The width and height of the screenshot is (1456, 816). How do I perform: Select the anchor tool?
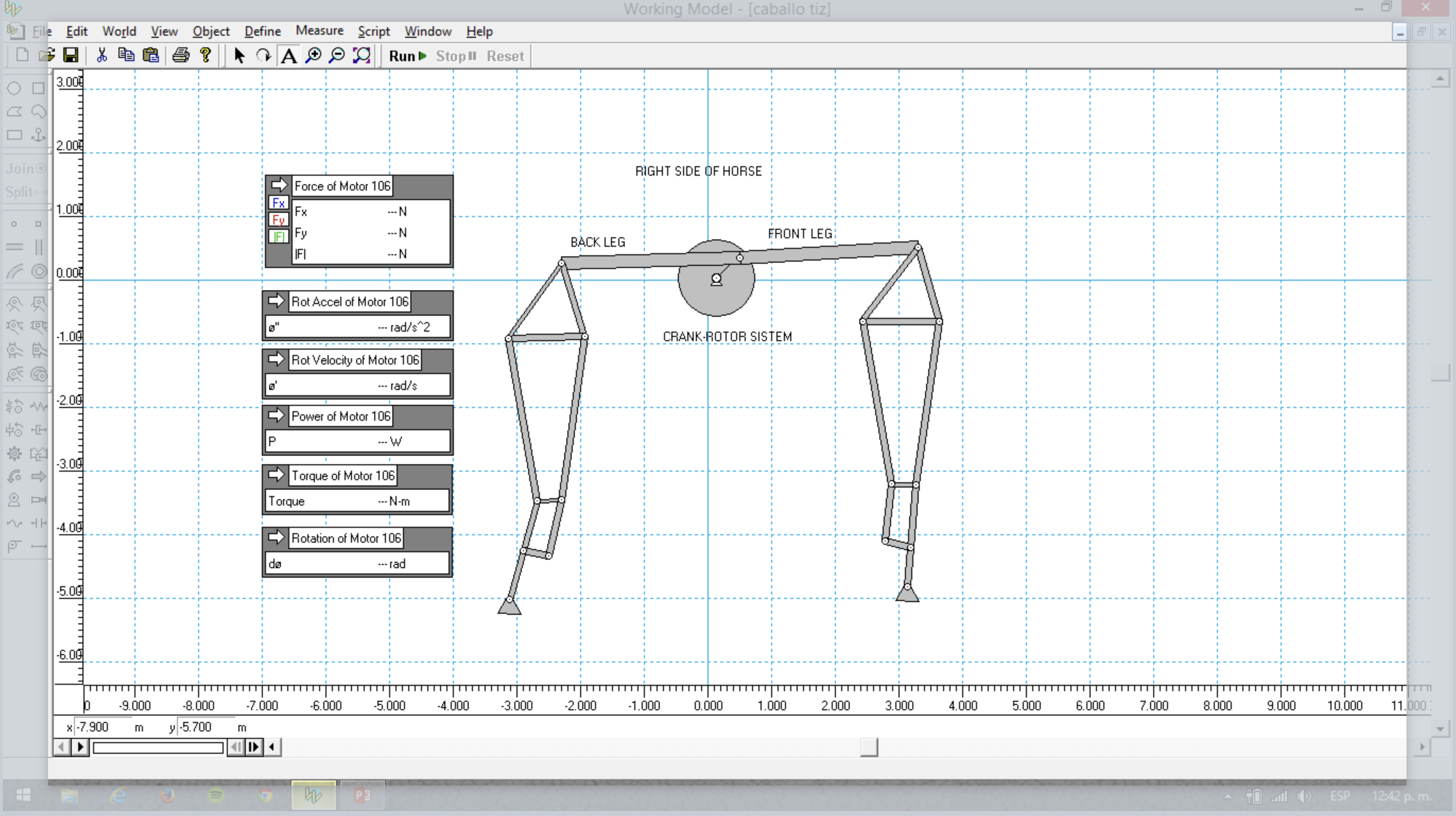click(38, 134)
